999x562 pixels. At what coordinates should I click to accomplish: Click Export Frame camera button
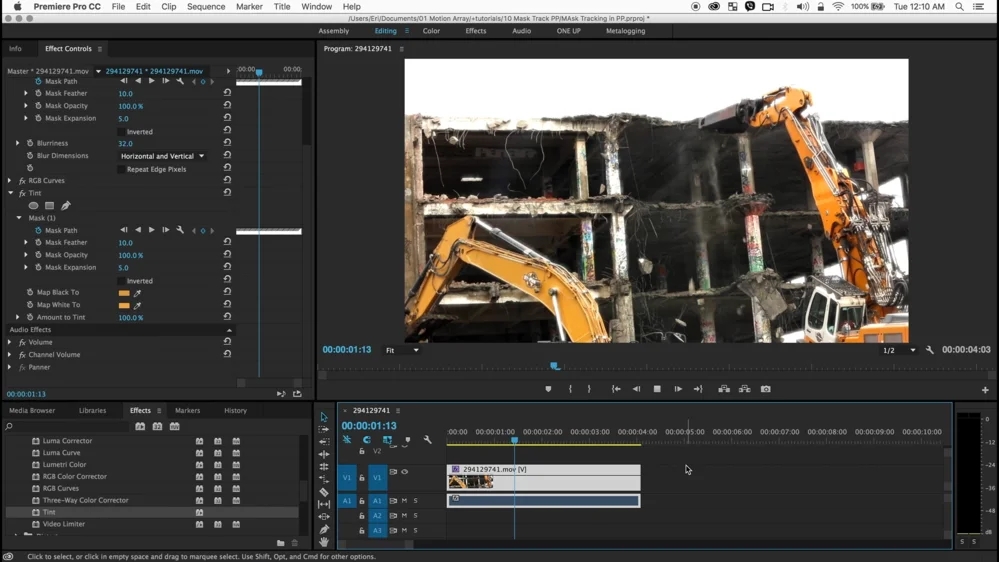766,389
